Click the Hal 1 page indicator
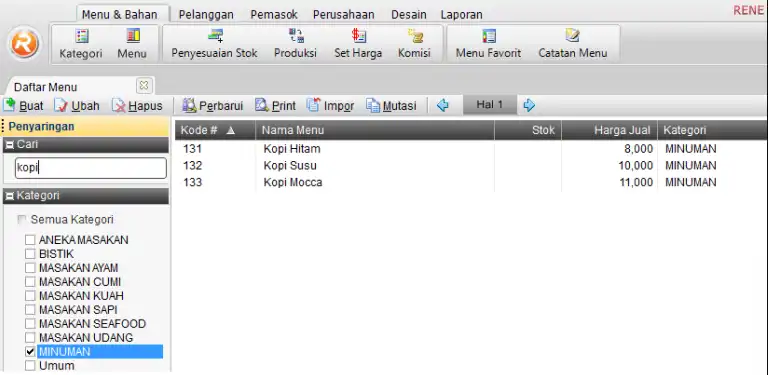 (490, 105)
